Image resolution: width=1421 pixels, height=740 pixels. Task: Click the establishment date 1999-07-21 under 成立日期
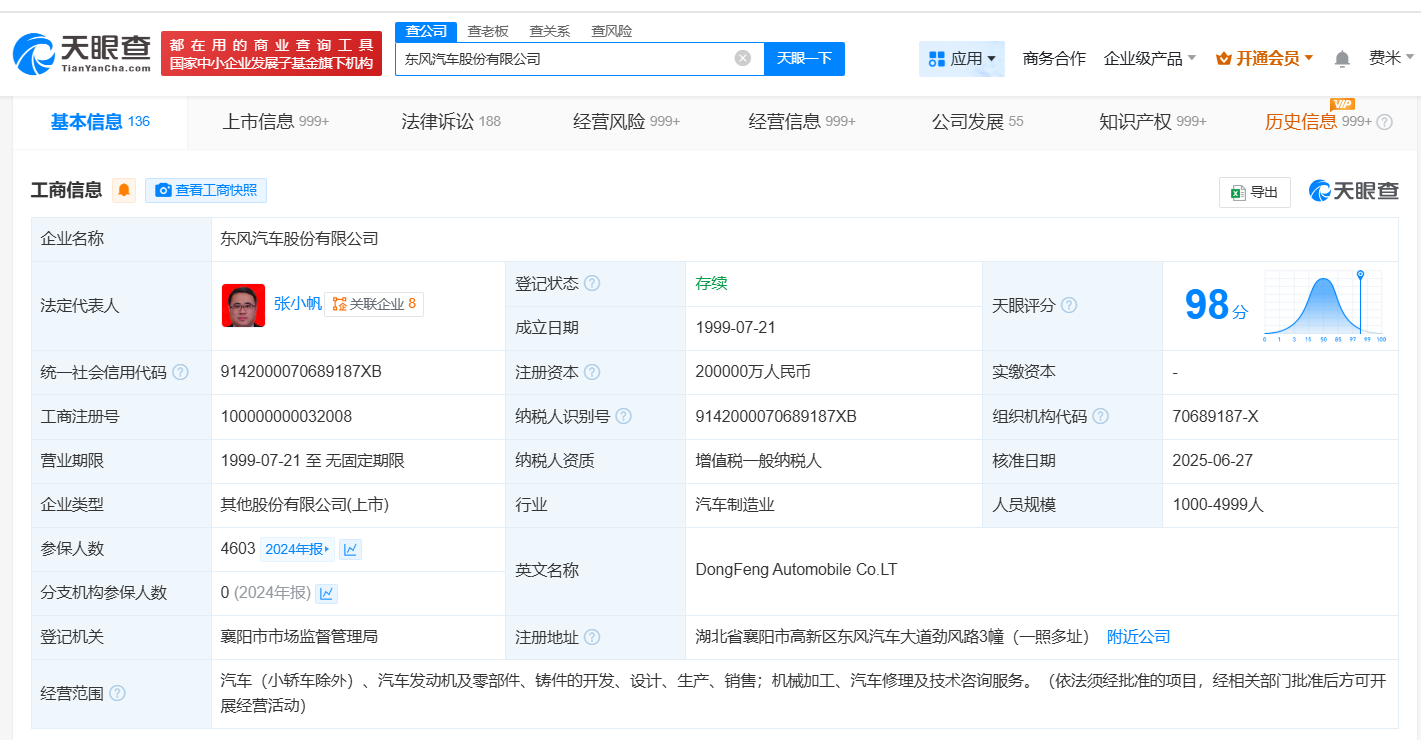pos(735,327)
